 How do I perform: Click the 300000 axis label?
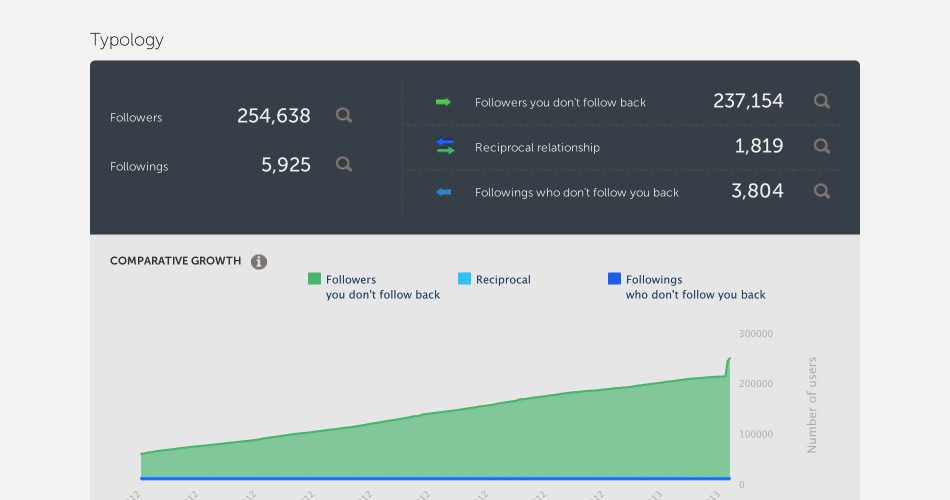point(756,334)
